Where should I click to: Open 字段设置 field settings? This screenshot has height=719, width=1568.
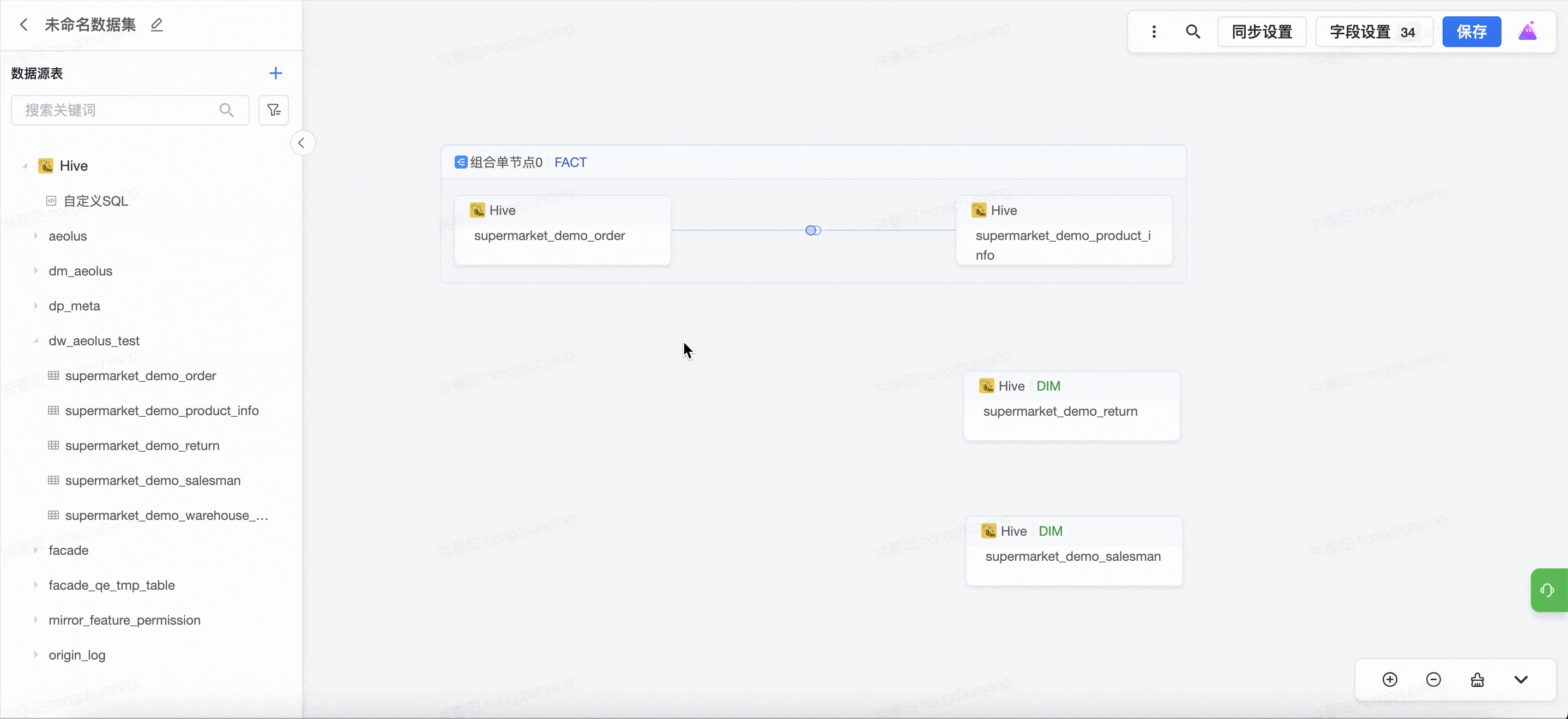pos(1373,32)
